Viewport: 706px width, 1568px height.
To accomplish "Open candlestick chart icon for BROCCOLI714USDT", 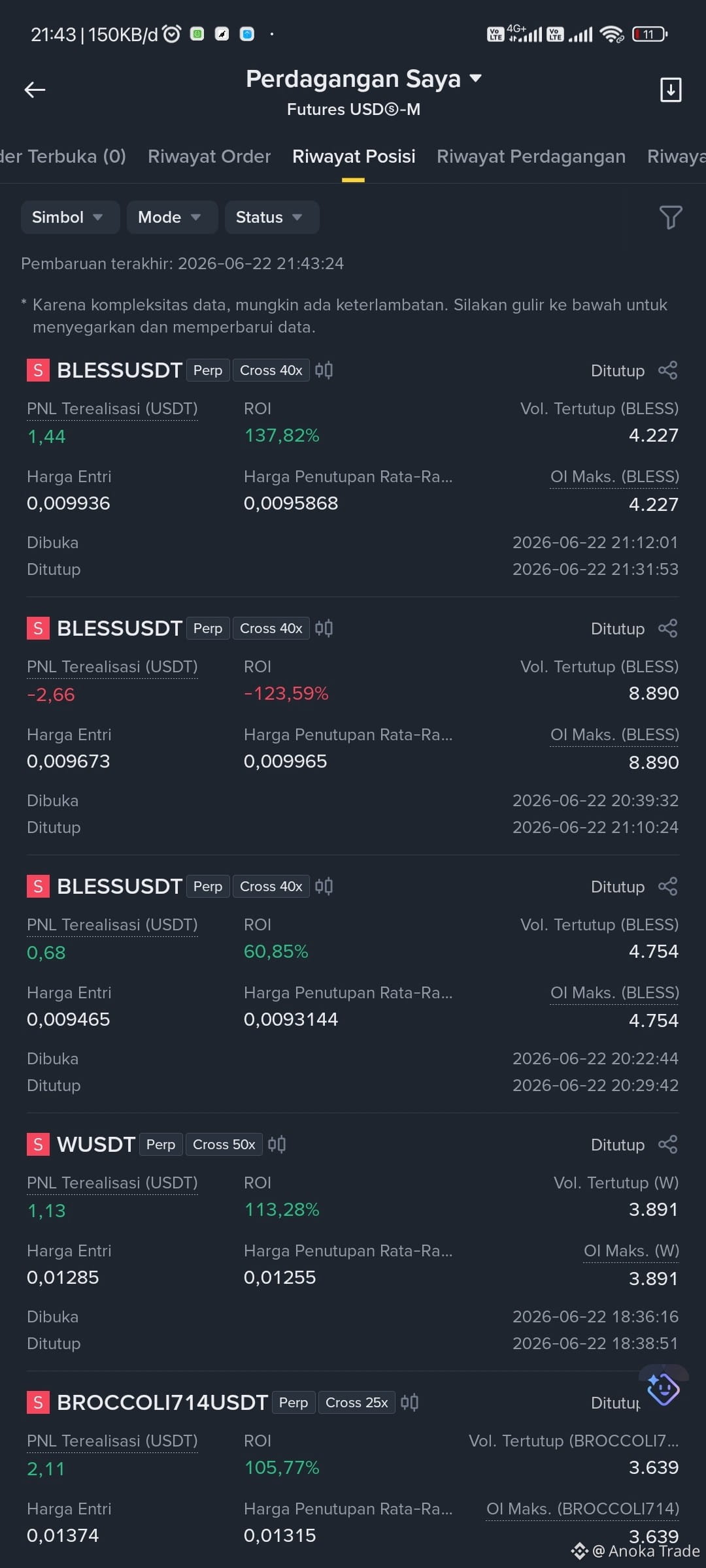I will point(409,1402).
